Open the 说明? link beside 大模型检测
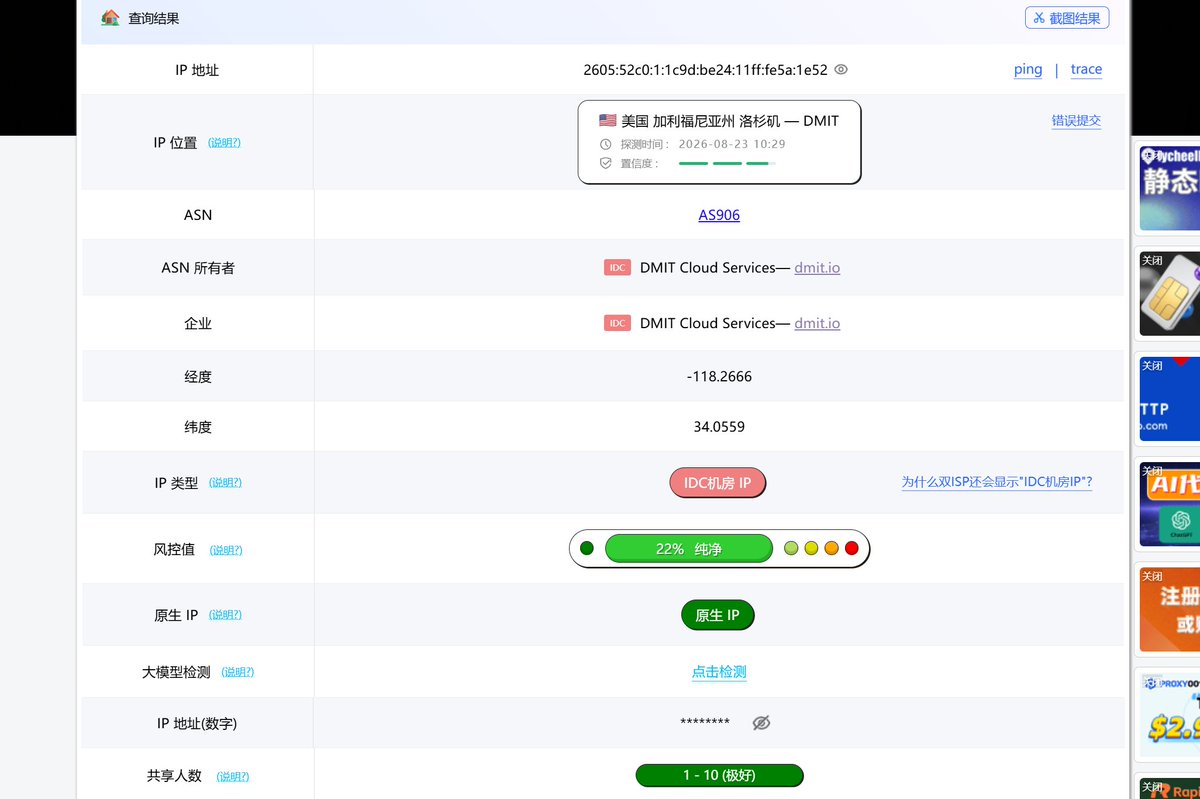 coord(237,672)
